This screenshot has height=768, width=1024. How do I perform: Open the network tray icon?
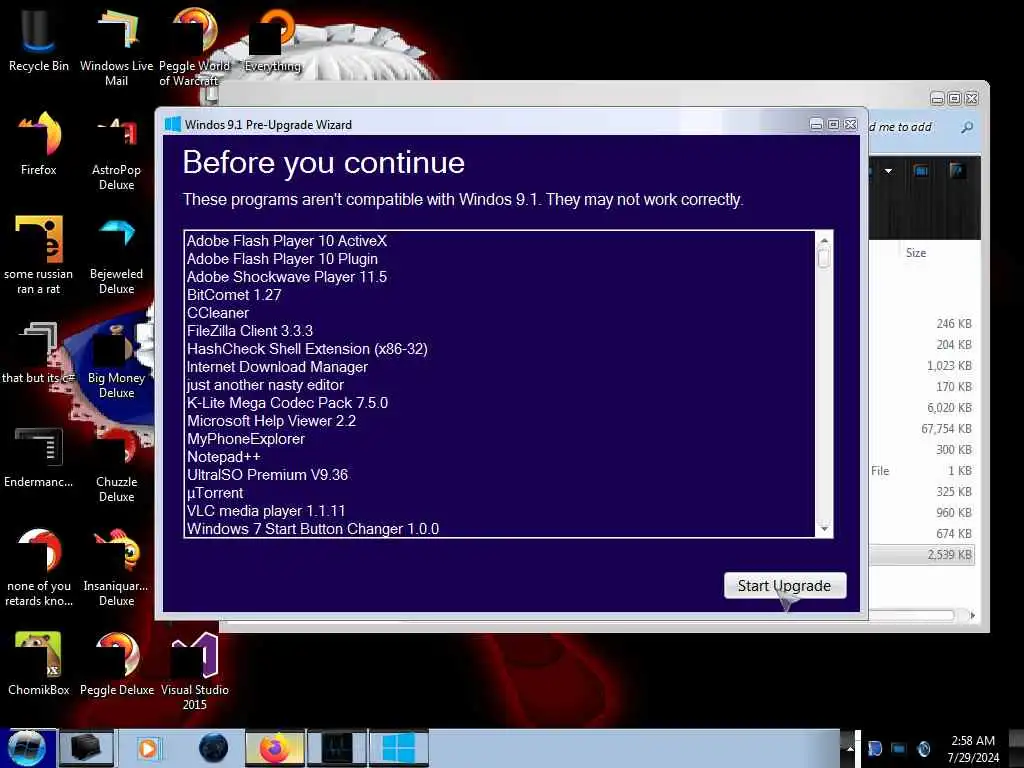coord(899,748)
